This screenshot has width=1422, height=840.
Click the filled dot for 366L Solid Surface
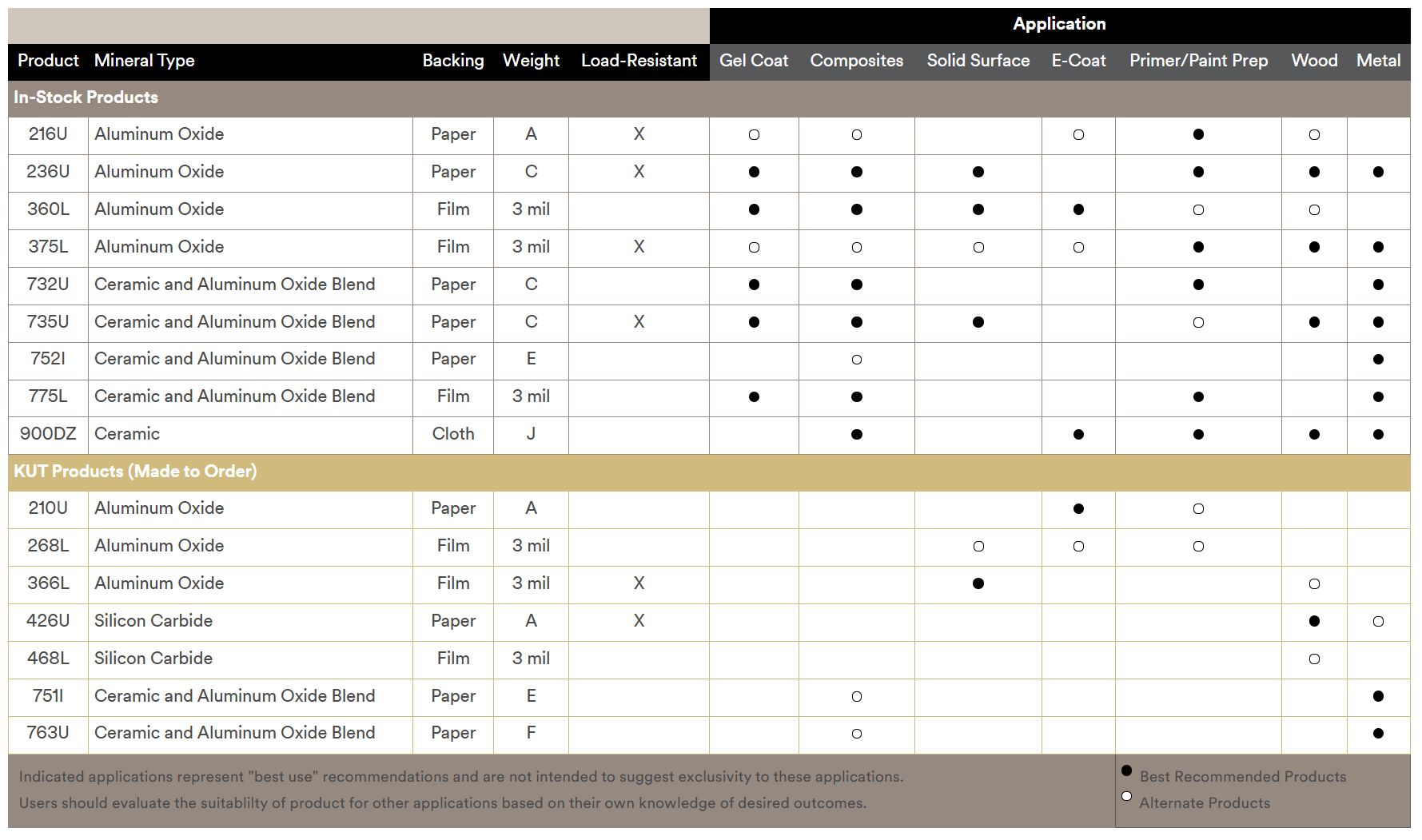click(x=978, y=584)
